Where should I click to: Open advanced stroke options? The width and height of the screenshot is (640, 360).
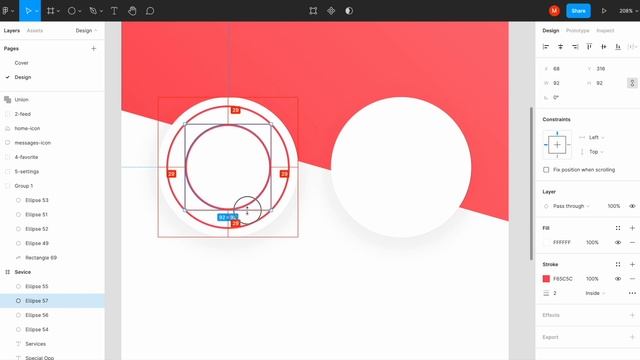point(632,293)
